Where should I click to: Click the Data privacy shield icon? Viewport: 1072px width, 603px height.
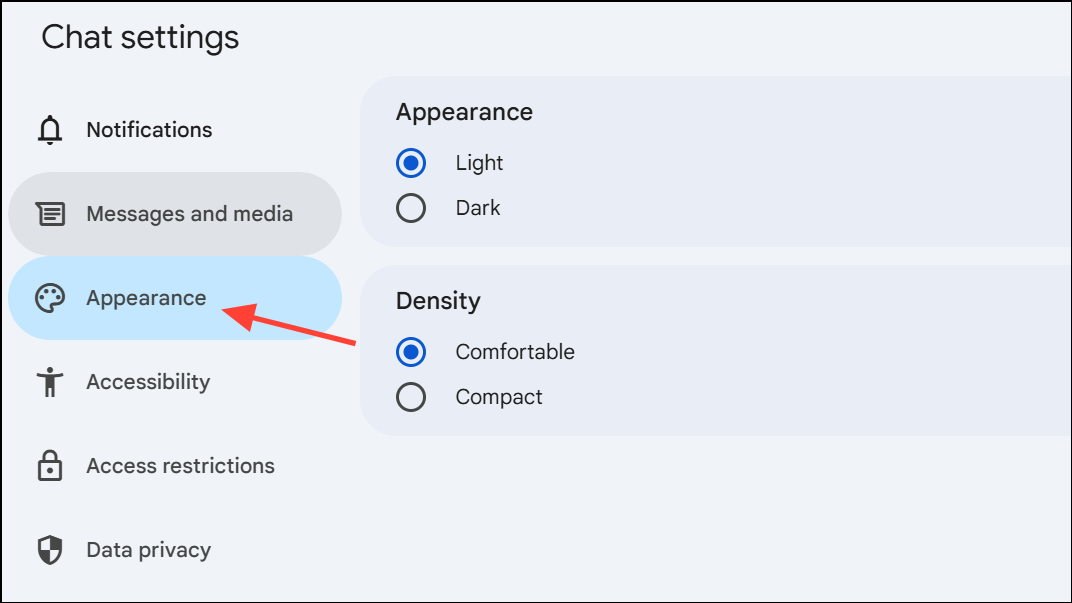tap(50, 550)
